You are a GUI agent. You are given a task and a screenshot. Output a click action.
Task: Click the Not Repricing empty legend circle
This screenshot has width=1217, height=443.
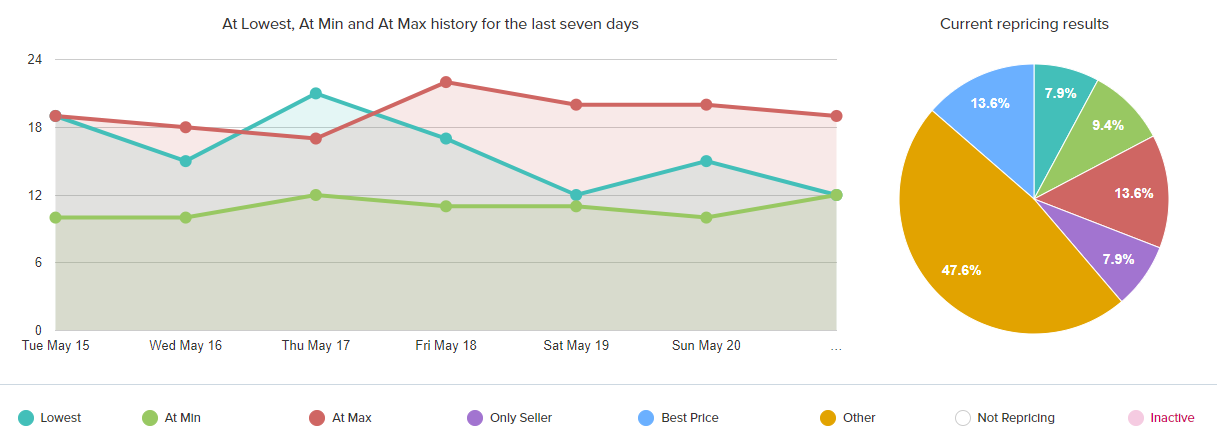point(962,418)
